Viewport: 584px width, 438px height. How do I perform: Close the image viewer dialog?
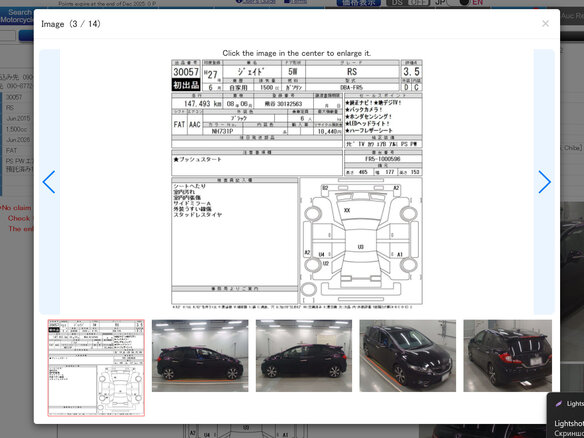(545, 23)
